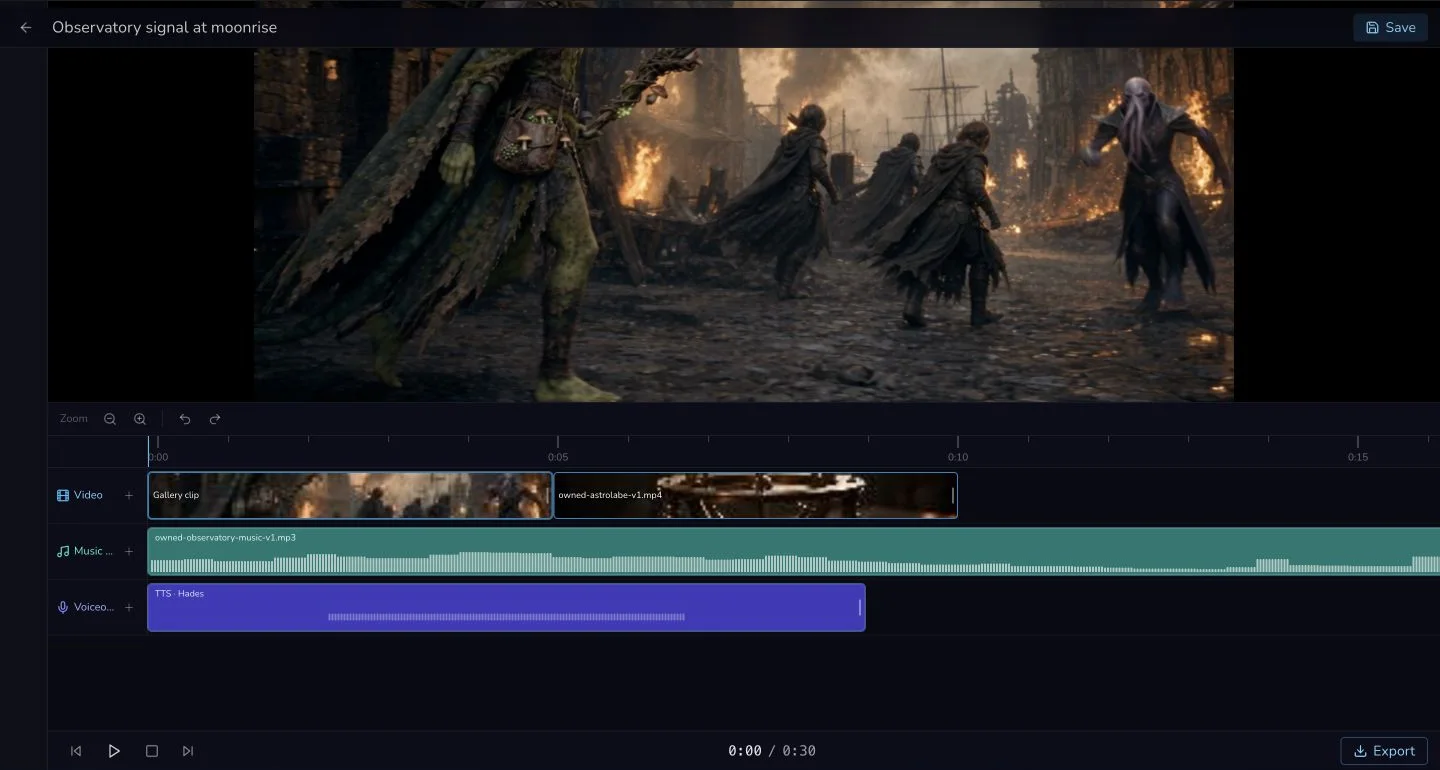Redo the last undone edit
This screenshot has height=770, width=1440.
215,419
